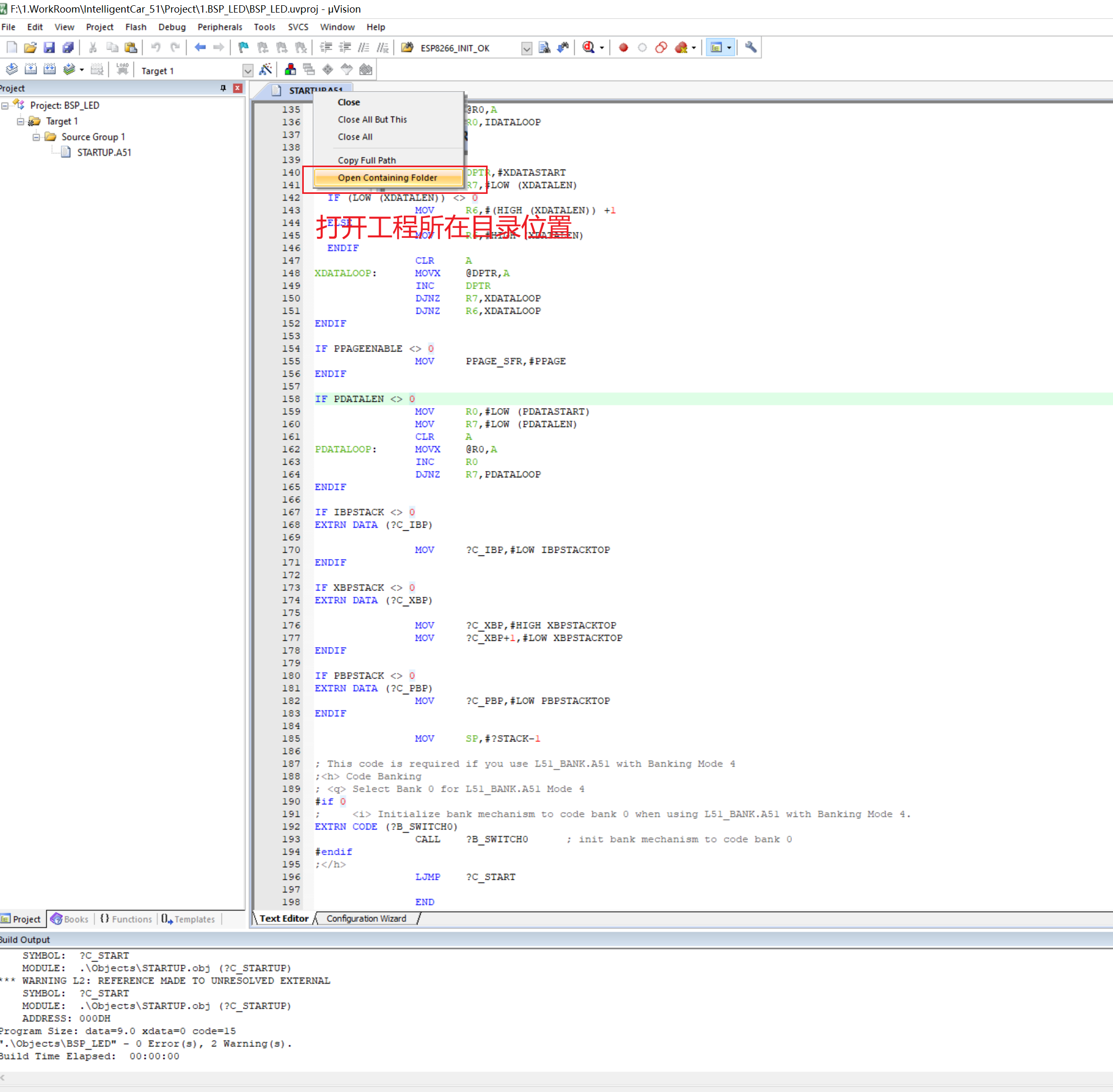Expand the kill breakpoints dropdown arrow
The image size is (1113, 1092).
(x=694, y=48)
